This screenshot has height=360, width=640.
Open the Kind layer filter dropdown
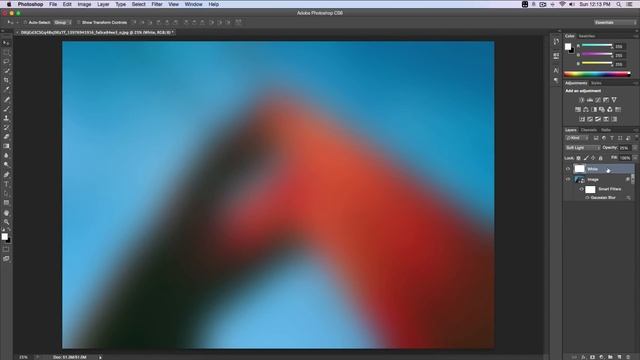577,138
